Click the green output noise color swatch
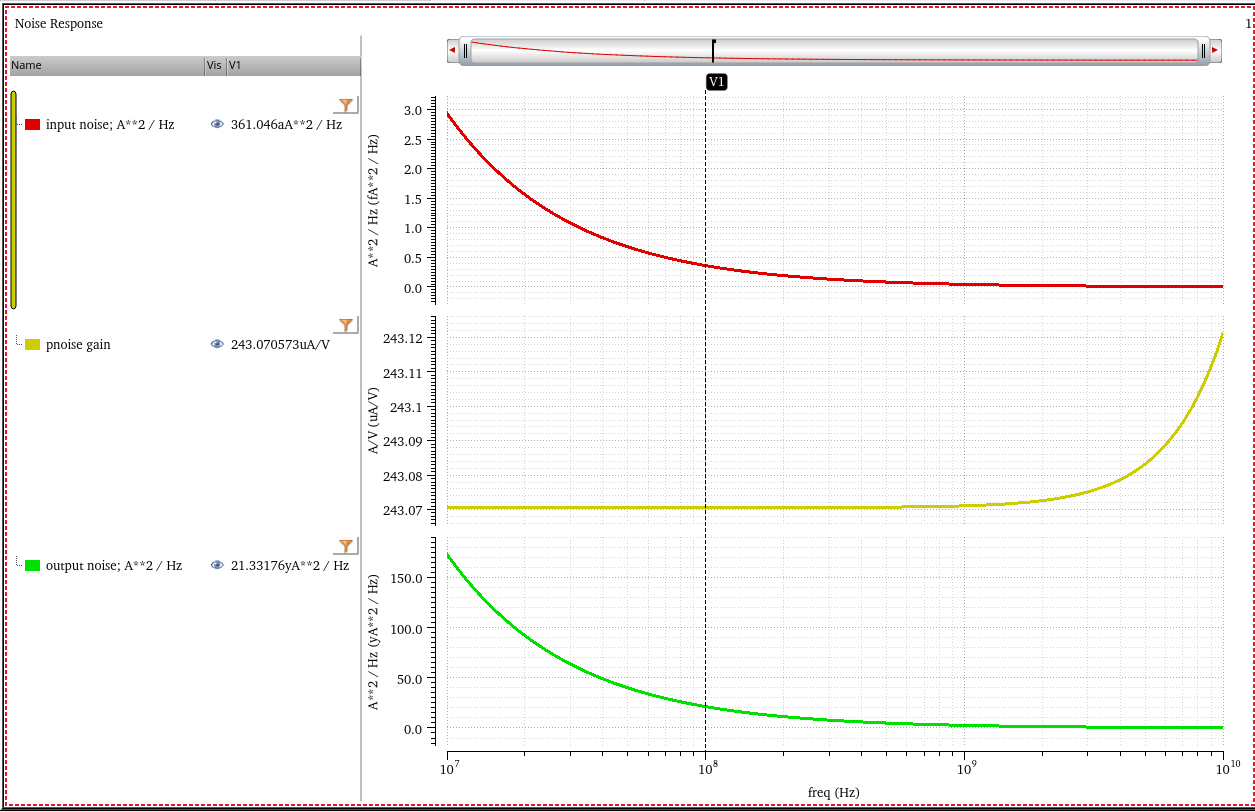The image size is (1255, 812). [x=32, y=565]
